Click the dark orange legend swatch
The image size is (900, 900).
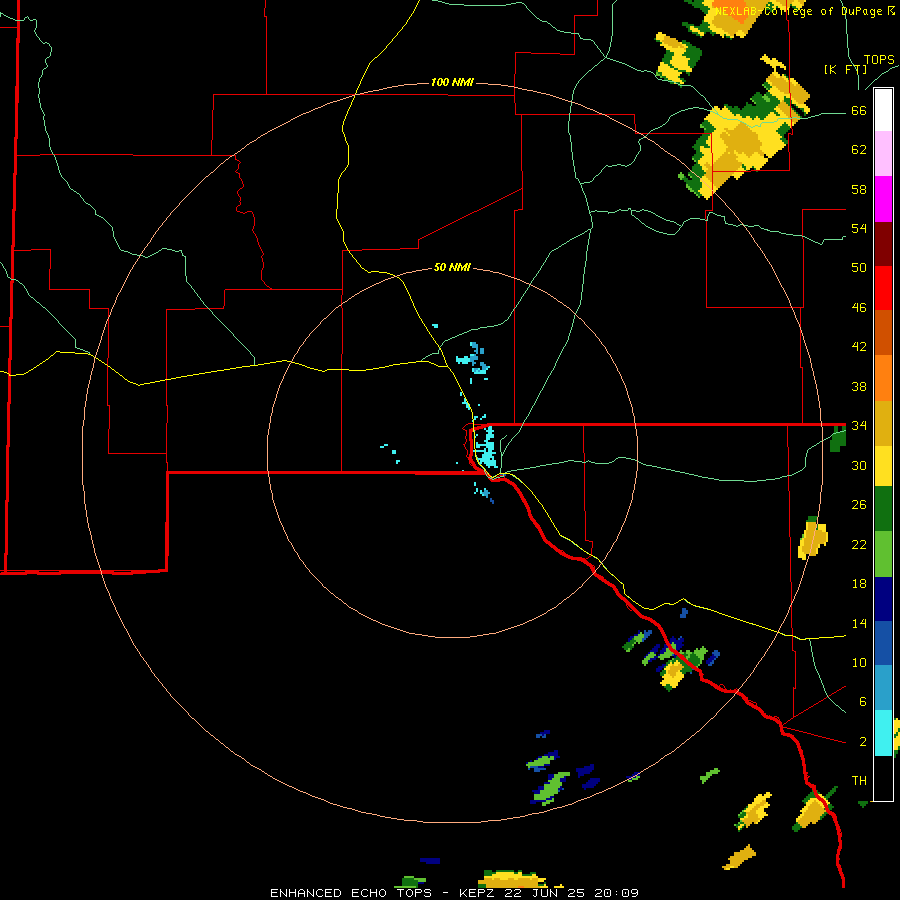point(883,333)
